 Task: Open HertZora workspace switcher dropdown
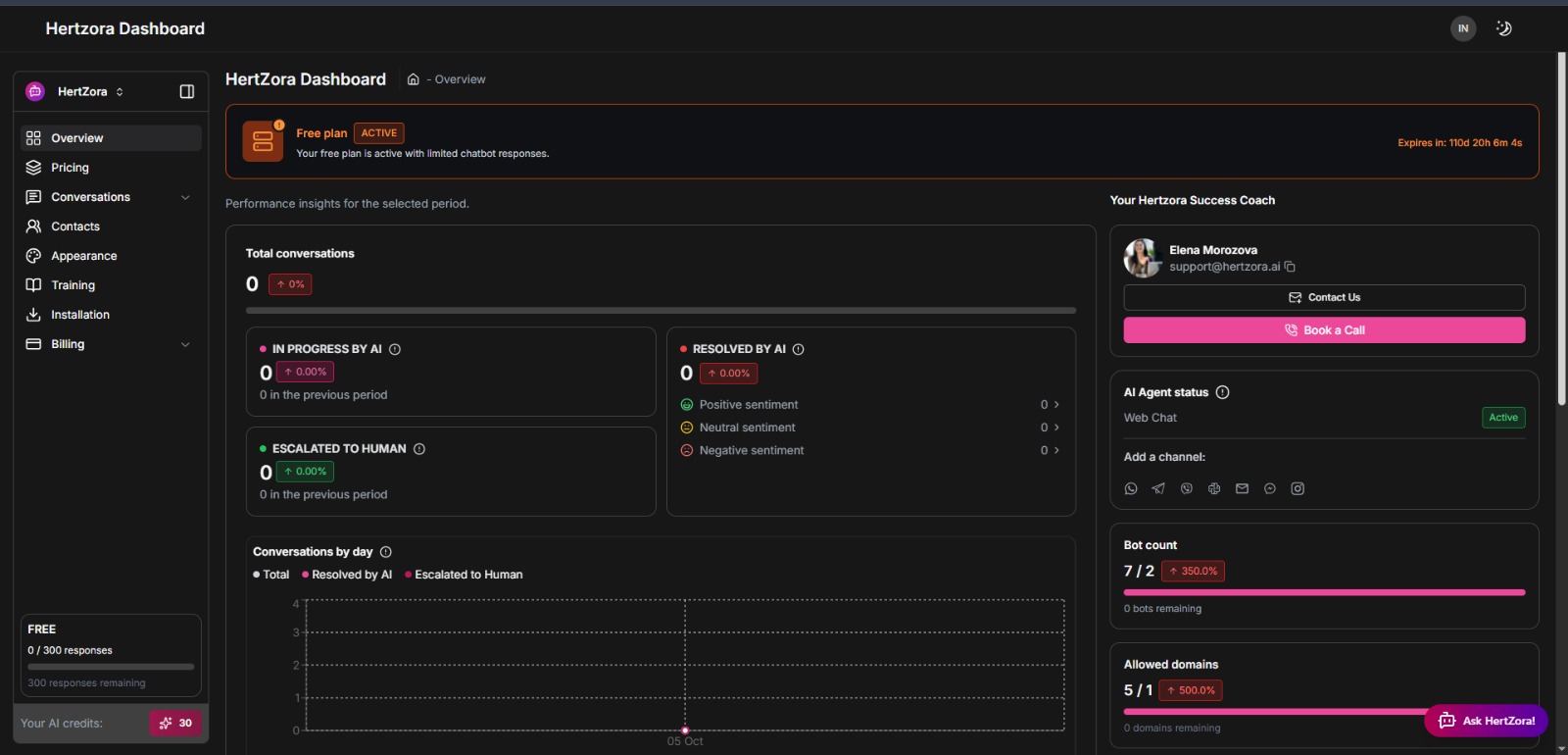coord(76,91)
